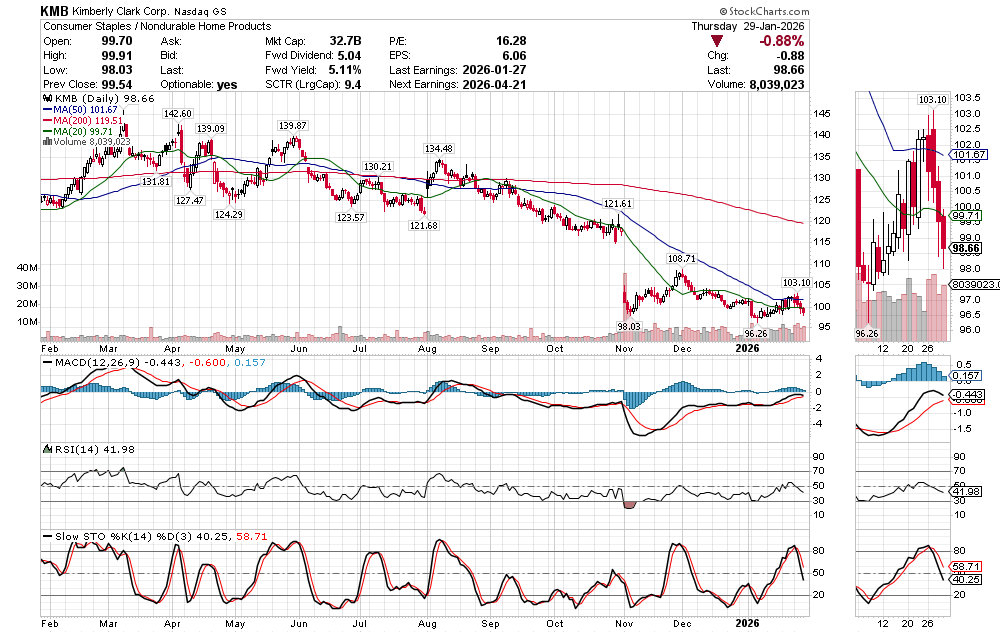Screen dimensions: 1000x633
Task: Click the green RSI(14) area icon
Action: pos(44,449)
